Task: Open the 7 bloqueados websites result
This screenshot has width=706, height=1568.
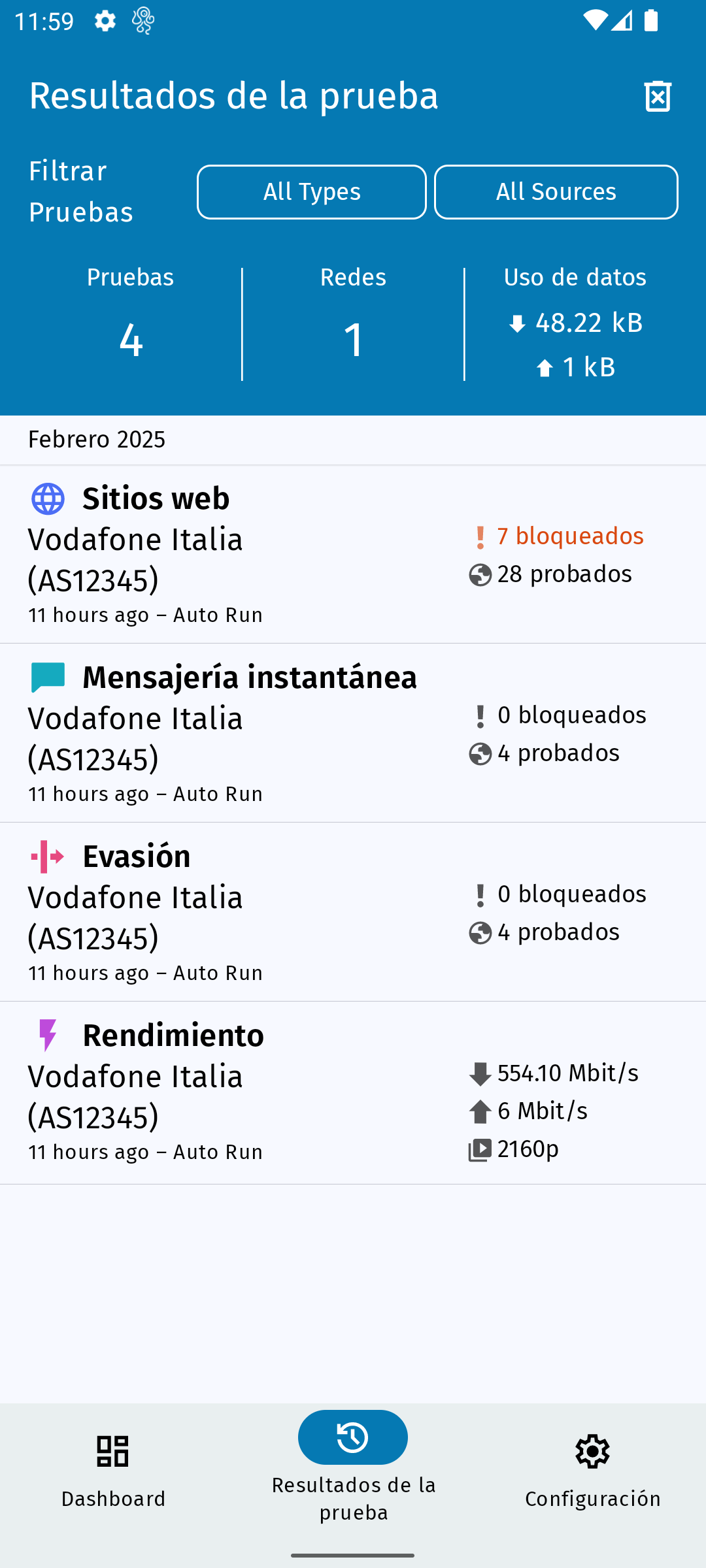Action: 570,536
